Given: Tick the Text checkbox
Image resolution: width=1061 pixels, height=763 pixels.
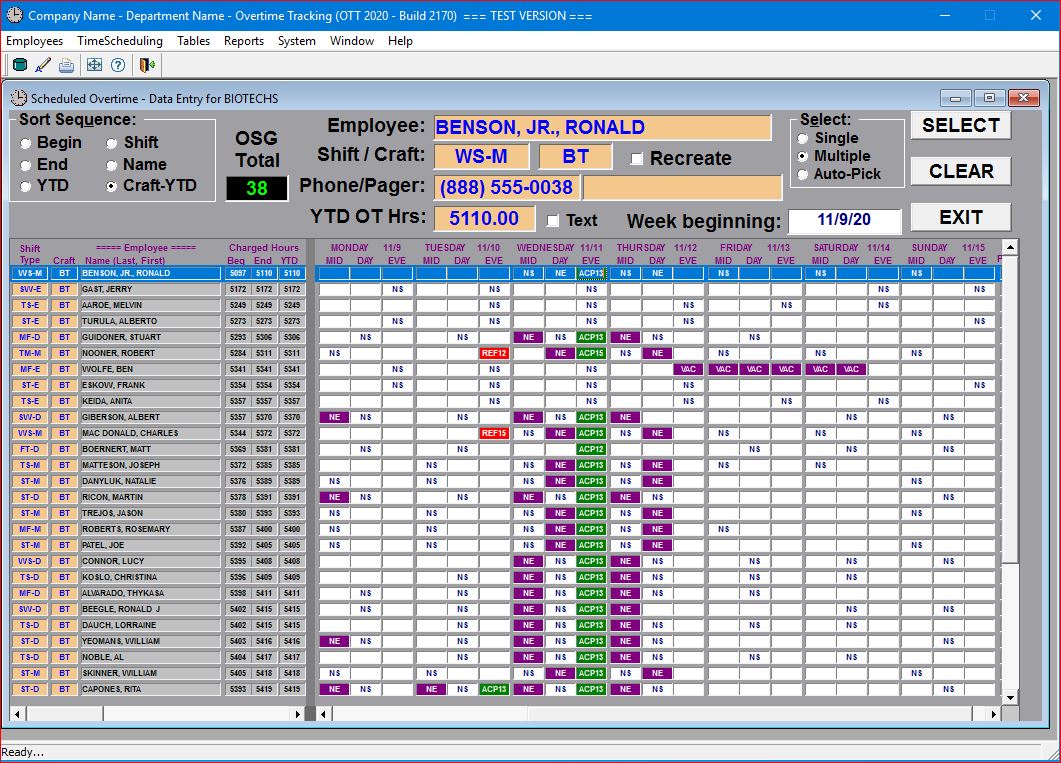Looking at the screenshot, I should pyautogui.click(x=554, y=220).
